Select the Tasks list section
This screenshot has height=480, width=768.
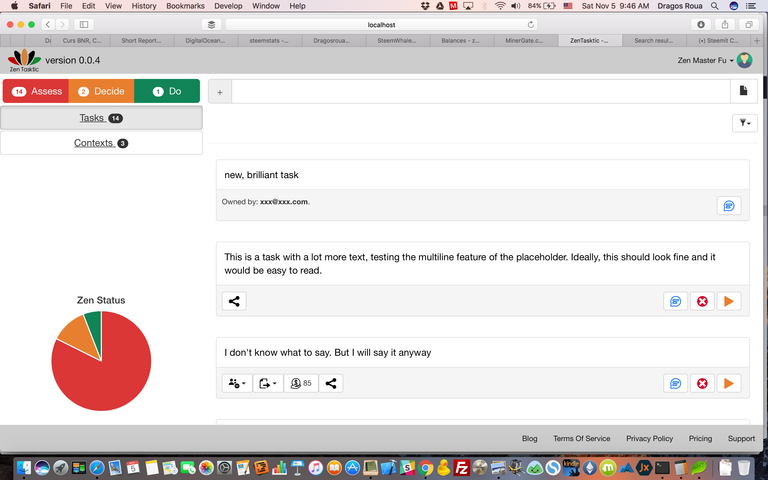[101, 118]
